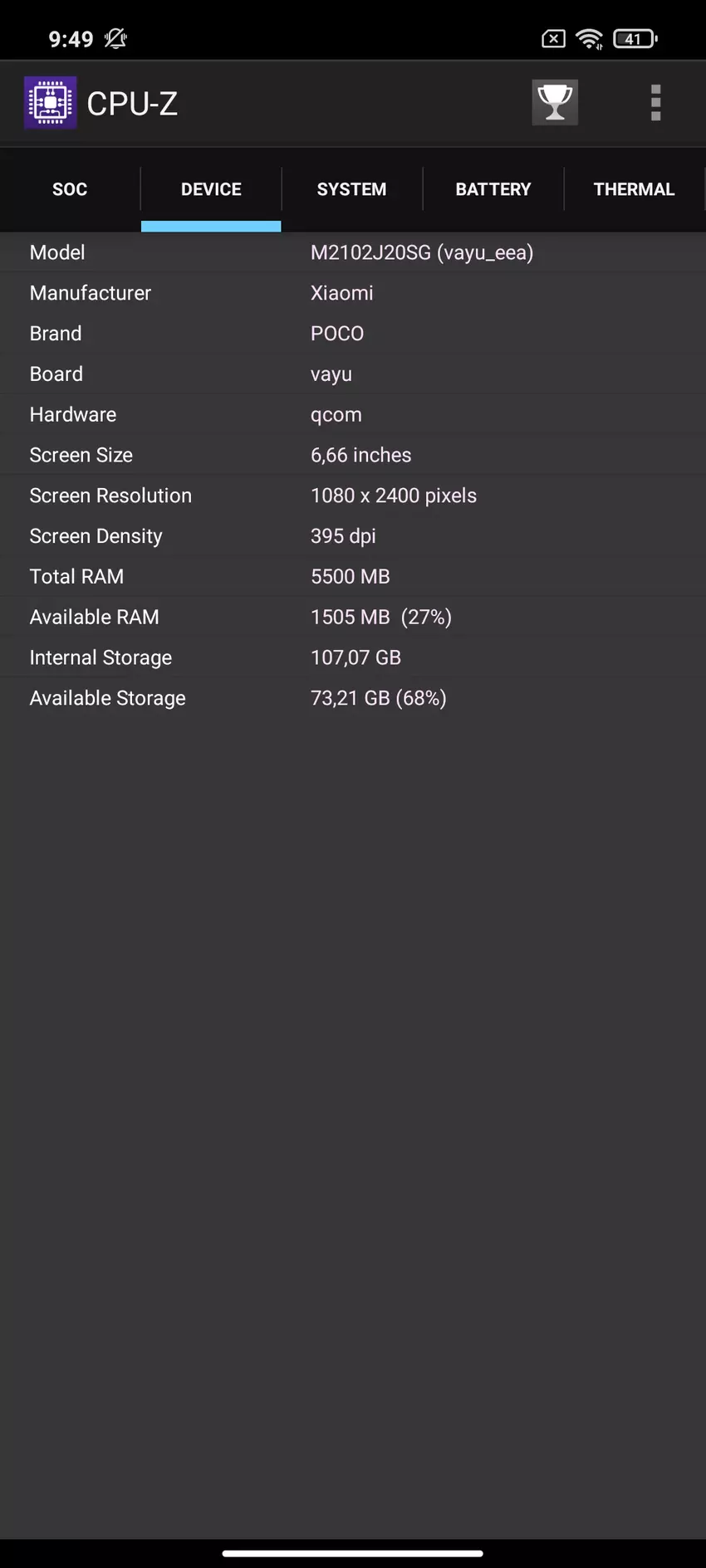
Task: Tap the Wi-Fi status icon
Action: pos(589,39)
